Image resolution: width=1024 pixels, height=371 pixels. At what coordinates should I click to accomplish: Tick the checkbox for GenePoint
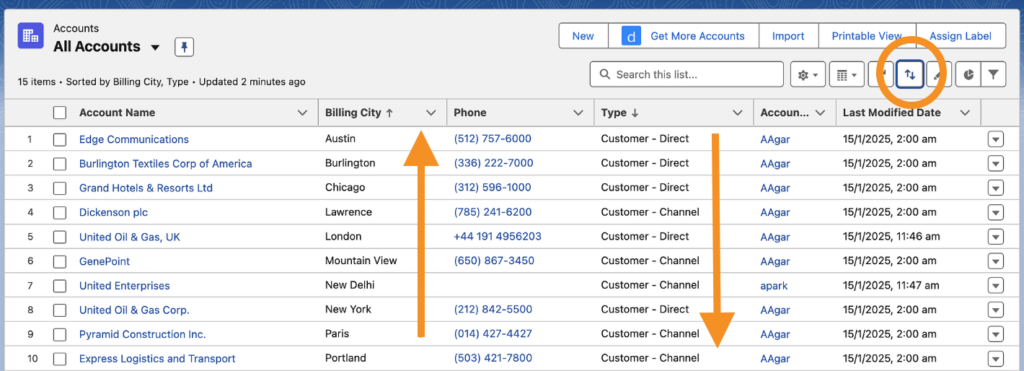point(60,261)
